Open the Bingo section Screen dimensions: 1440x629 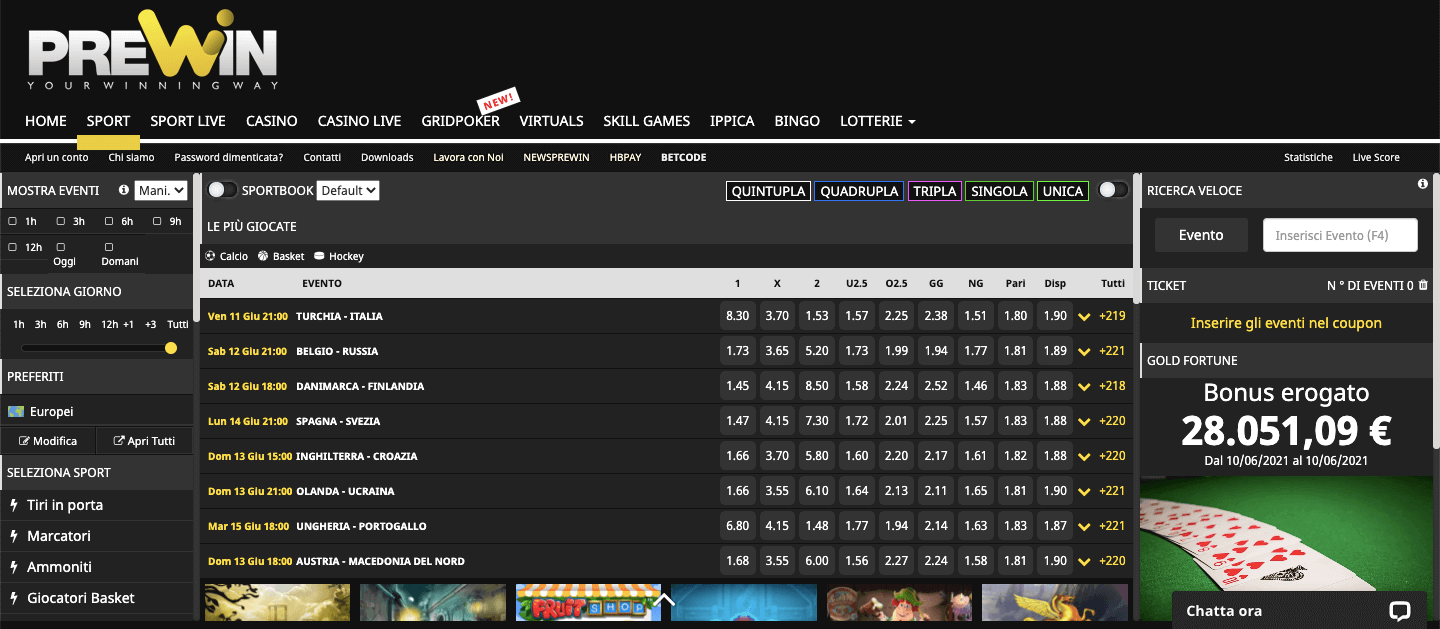tap(797, 121)
